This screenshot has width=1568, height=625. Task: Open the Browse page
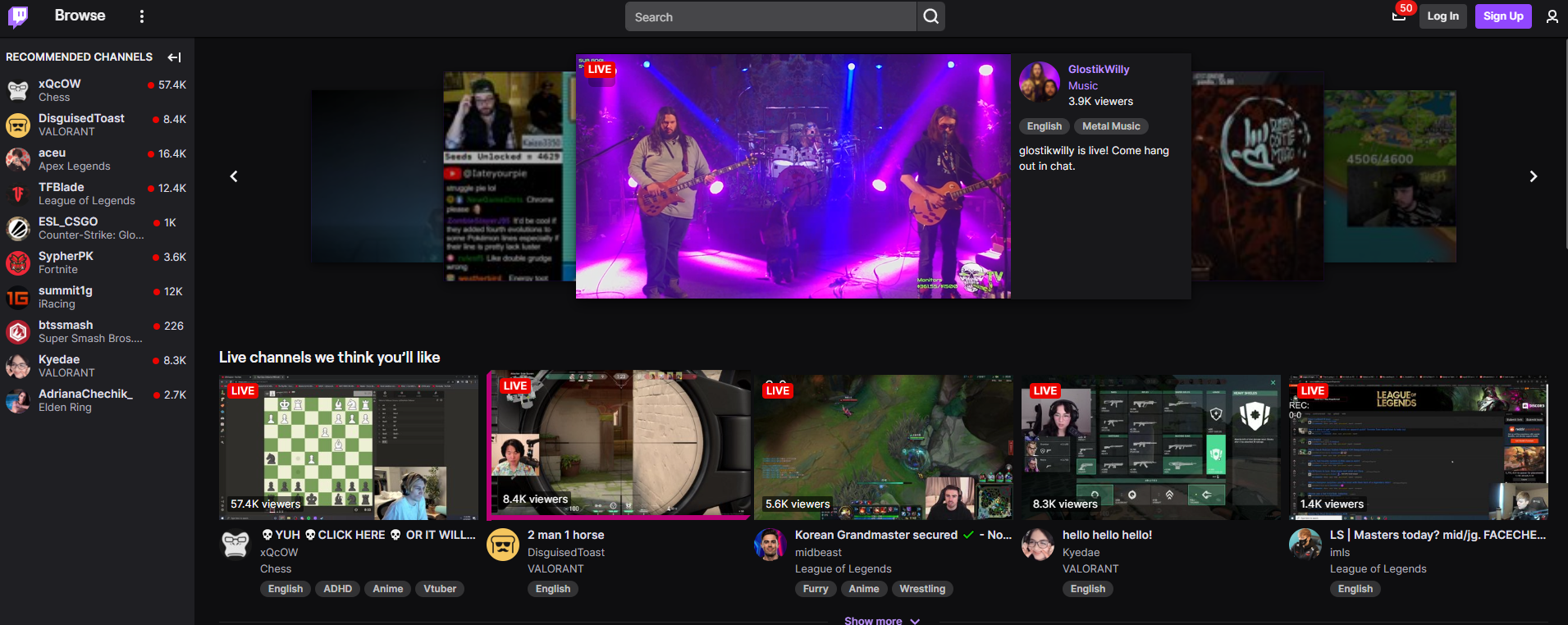click(80, 16)
